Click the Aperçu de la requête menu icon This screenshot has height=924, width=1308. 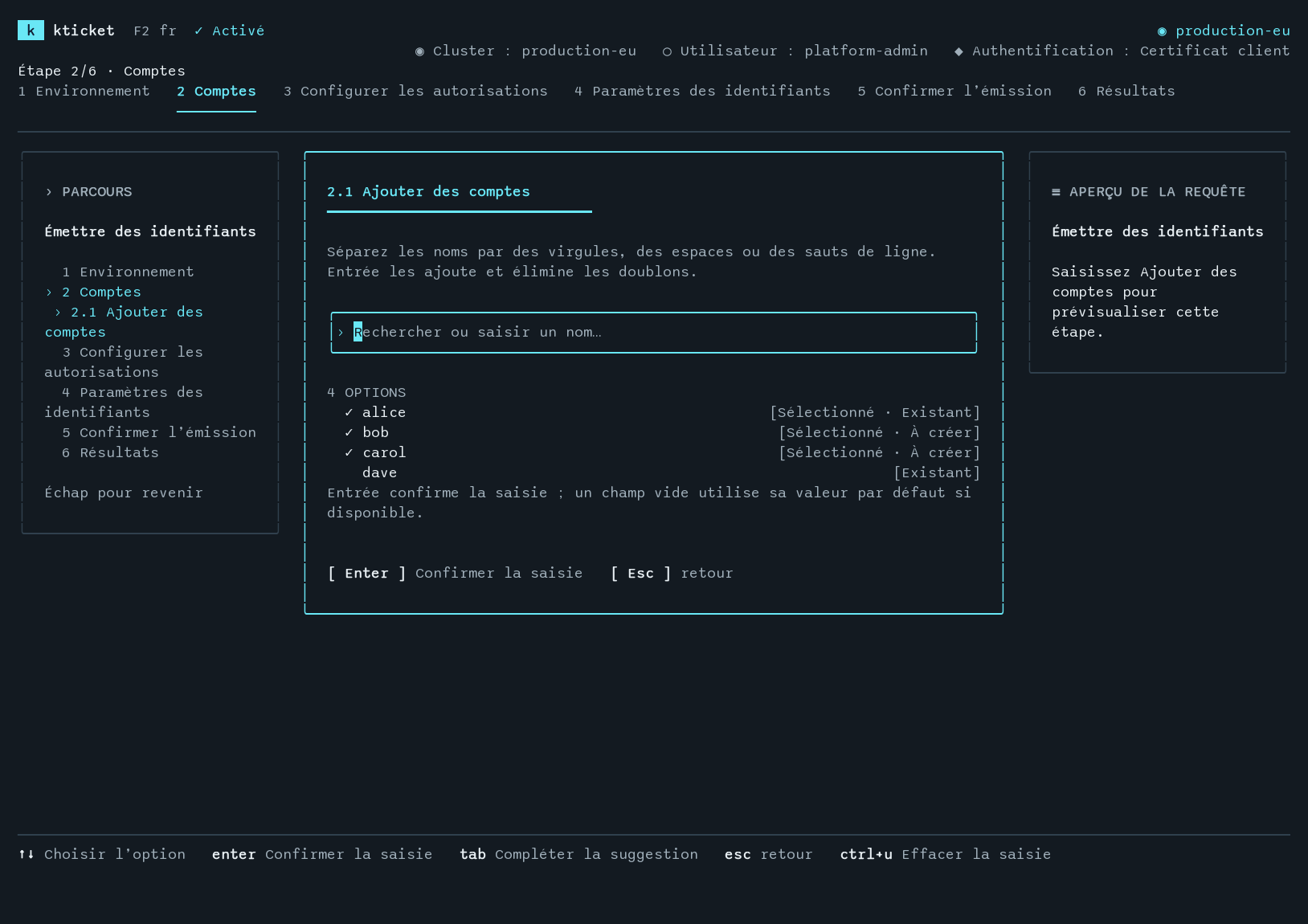pyautogui.click(x=1056, y=192)
